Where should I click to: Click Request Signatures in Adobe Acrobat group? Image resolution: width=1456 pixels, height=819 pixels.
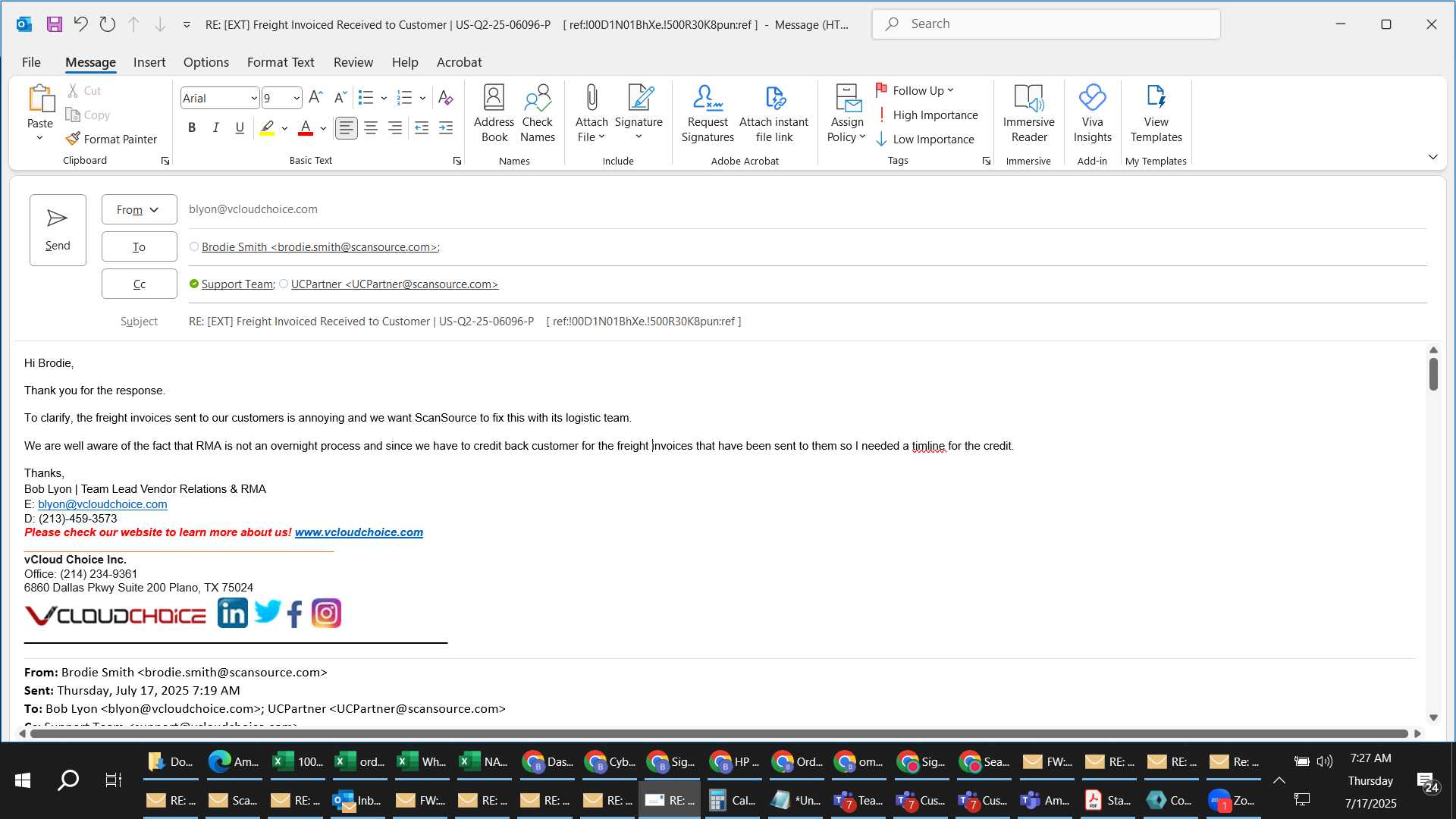[708, 114]
